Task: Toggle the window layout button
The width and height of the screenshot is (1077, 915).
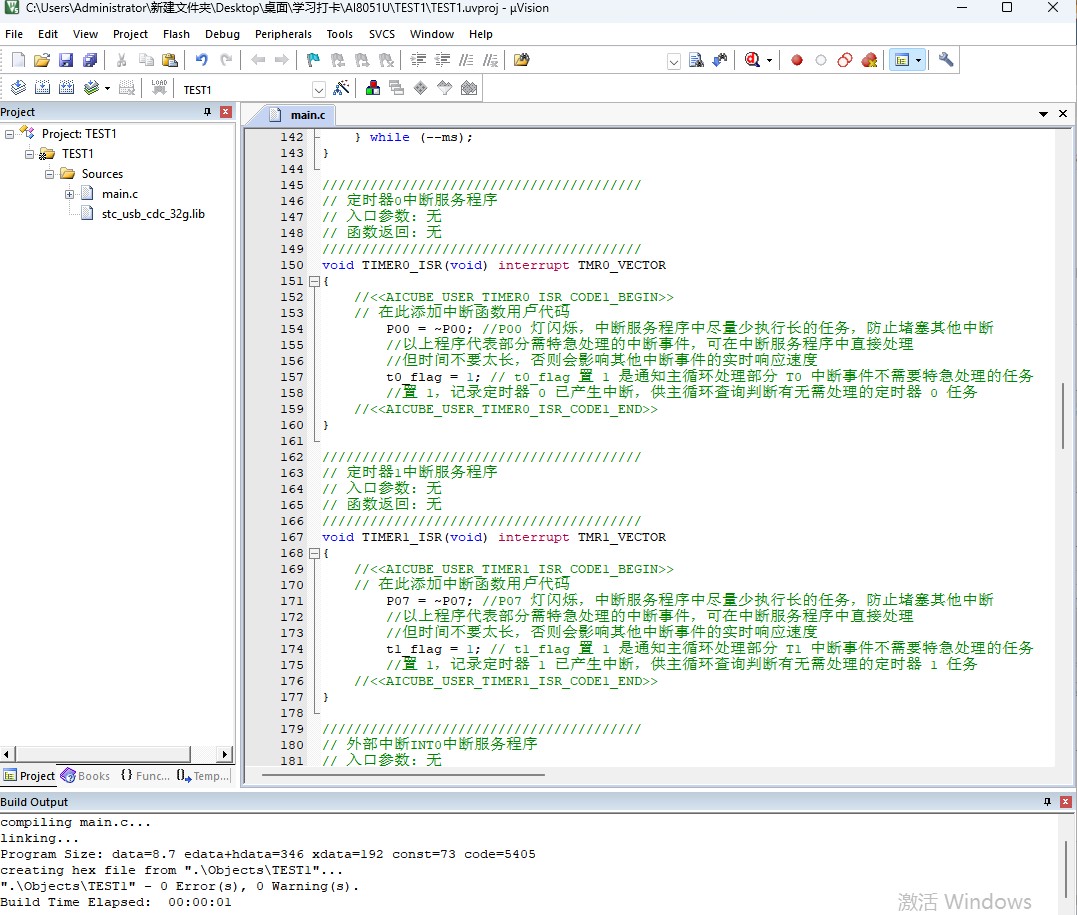Action: click(x=902, y=60)
